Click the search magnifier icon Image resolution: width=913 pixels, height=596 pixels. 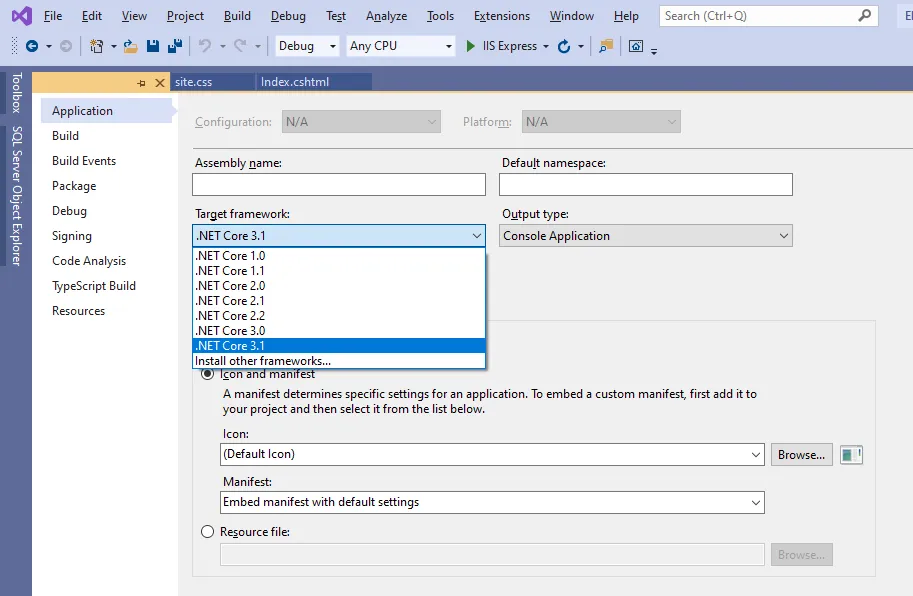pyautogui.click(x=865, y=16)
